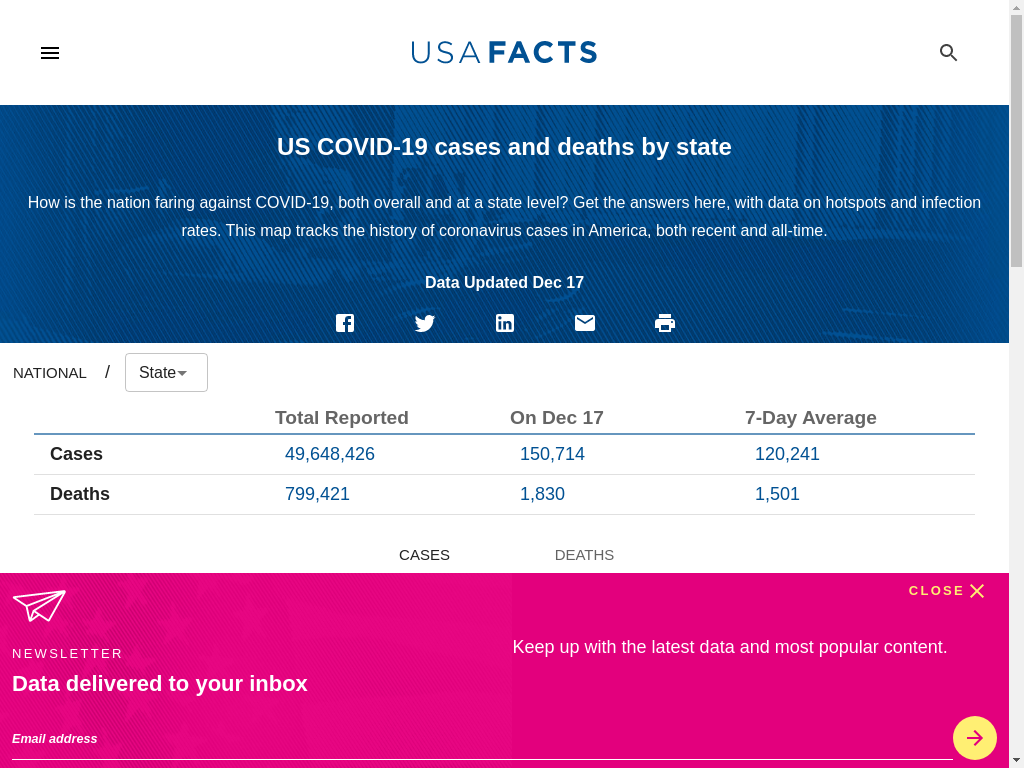
Task: Select the National breadcrumb link
Action: pyautogui.click(x=50, y=373)
